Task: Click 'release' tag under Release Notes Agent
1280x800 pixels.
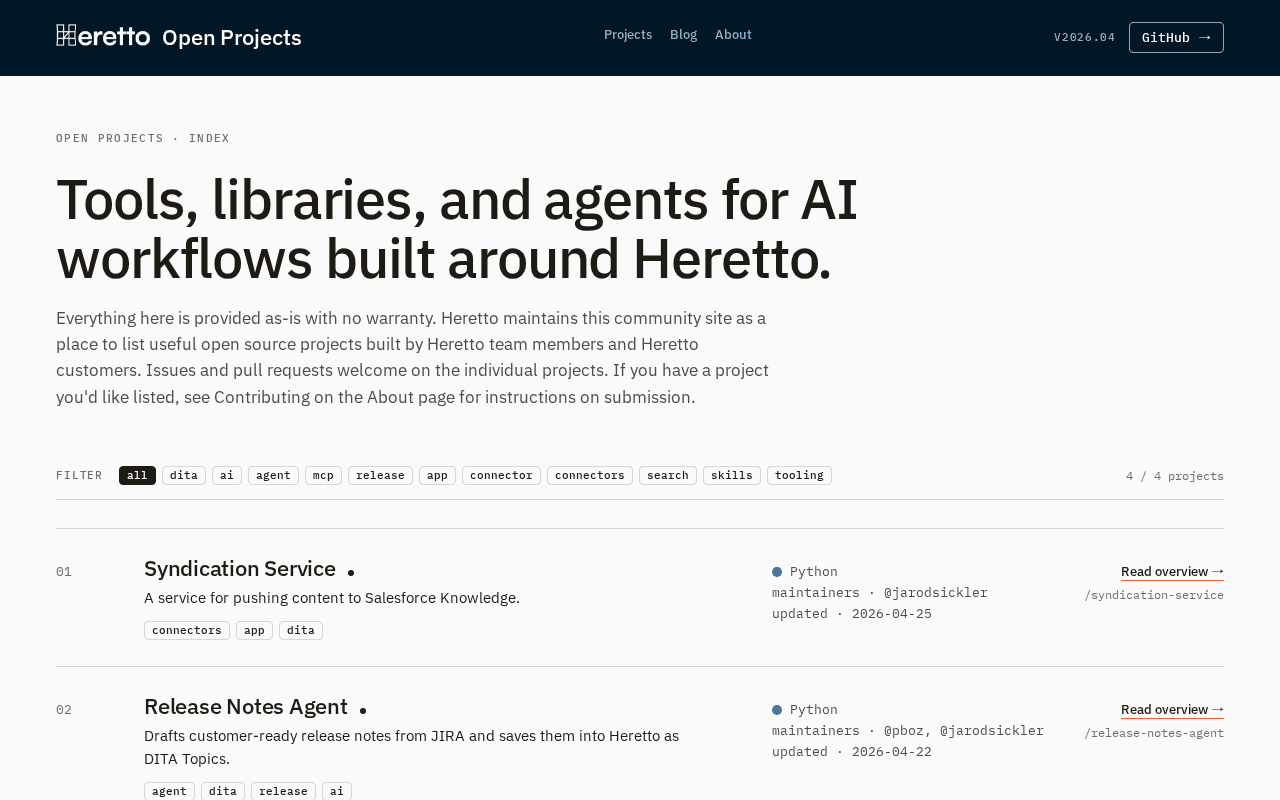Action: 283,791
